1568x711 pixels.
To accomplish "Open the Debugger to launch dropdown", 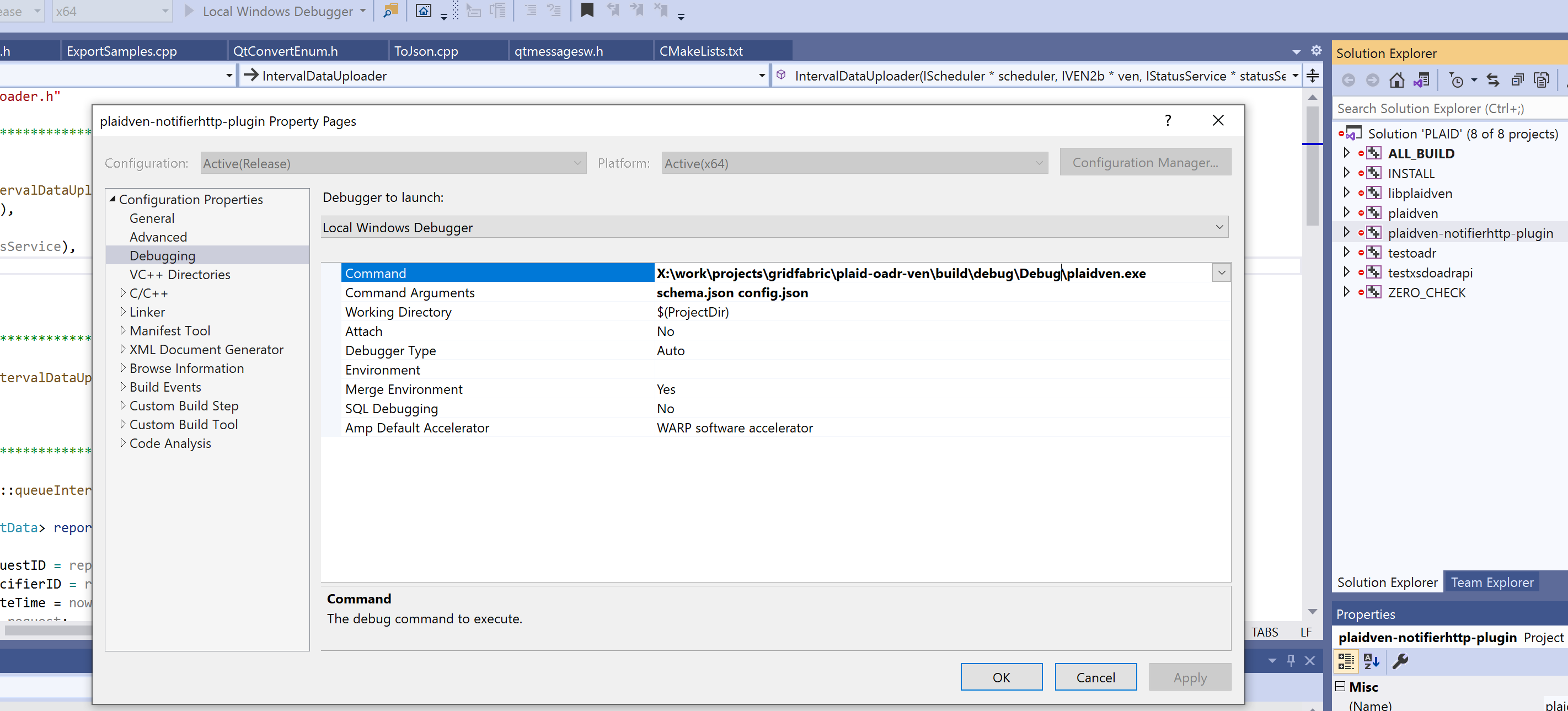I will [x=1219, y=227].
